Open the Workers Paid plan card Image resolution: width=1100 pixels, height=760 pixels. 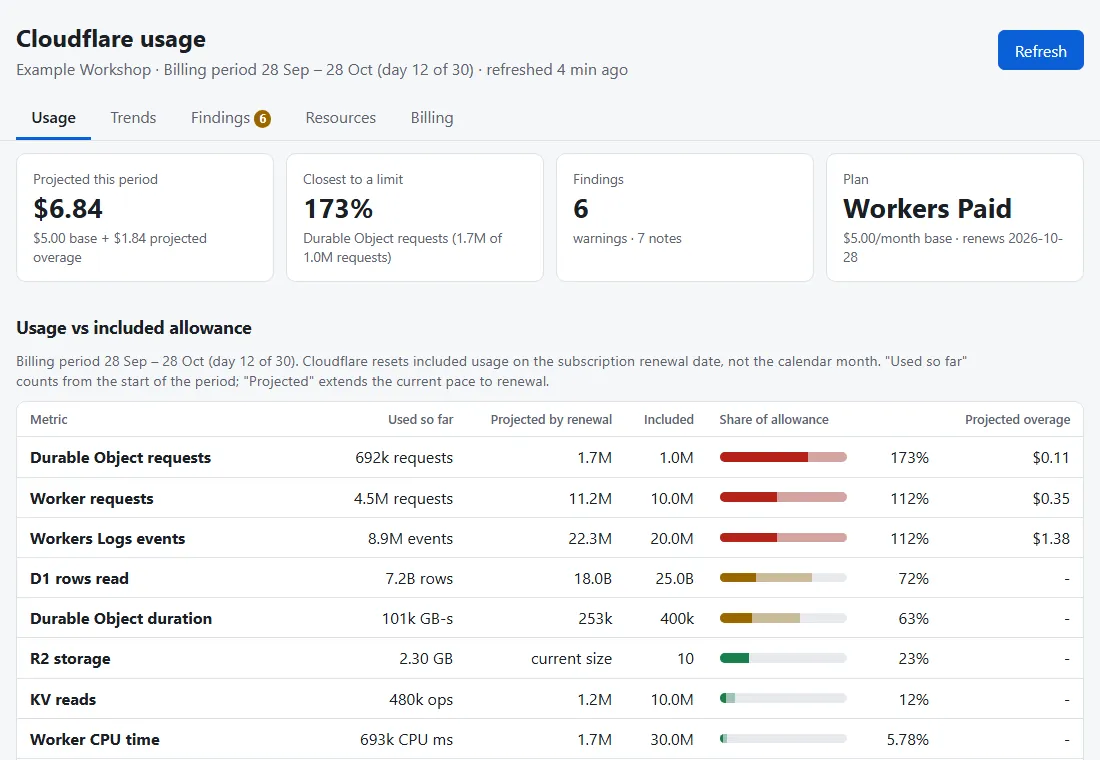tap(955, 218)
